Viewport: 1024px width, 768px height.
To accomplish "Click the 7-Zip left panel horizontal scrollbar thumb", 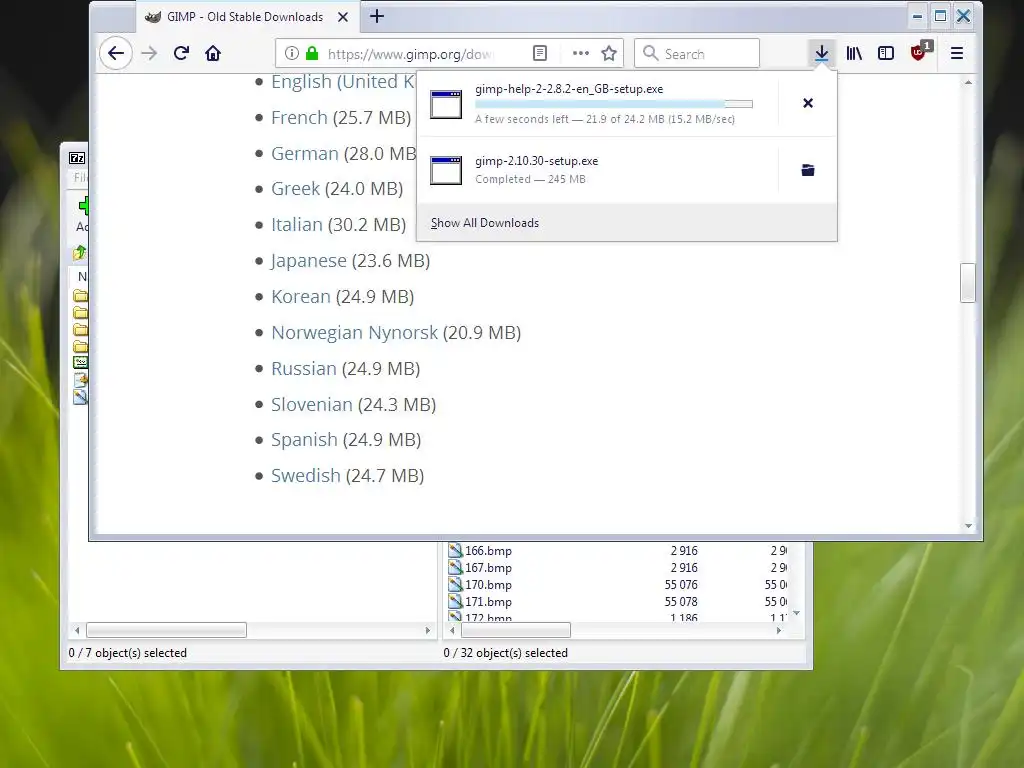I will tap(167, 630).
